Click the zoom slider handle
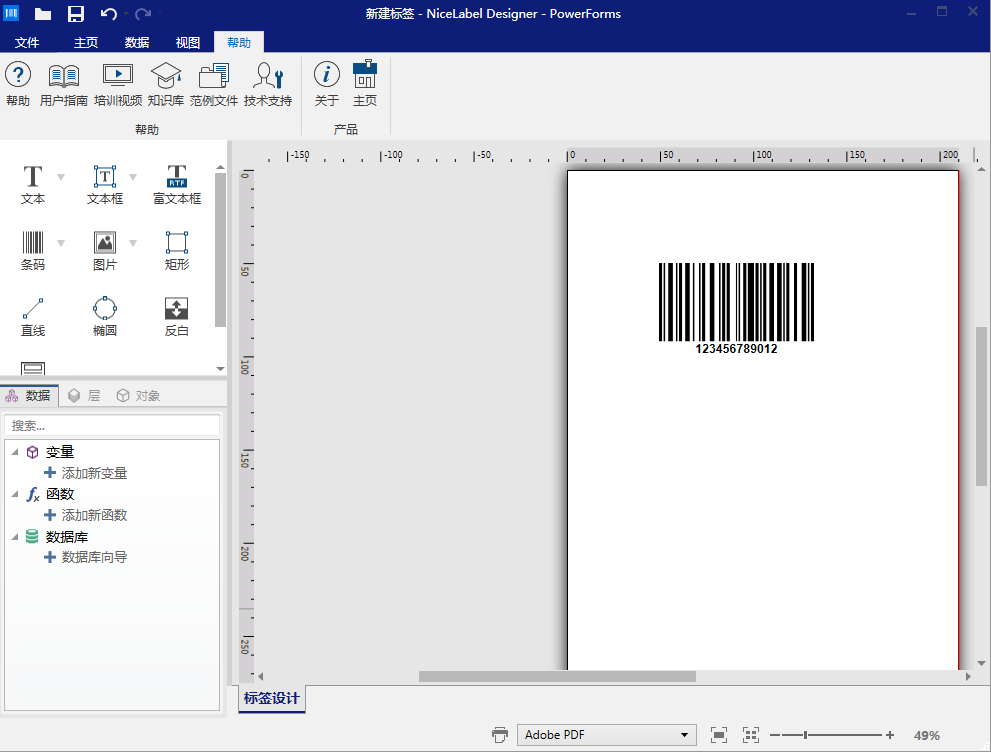 point(805,735)
